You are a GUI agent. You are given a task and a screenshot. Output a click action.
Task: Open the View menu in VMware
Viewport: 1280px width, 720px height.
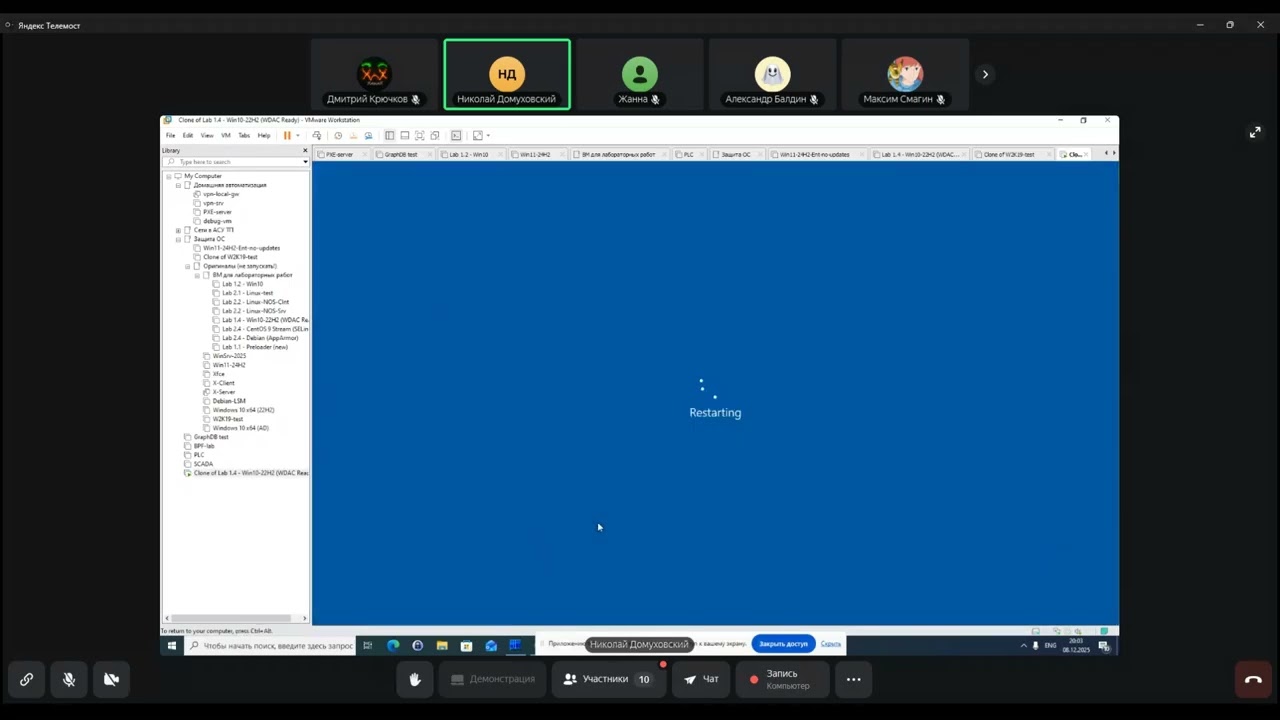(207, 135)
